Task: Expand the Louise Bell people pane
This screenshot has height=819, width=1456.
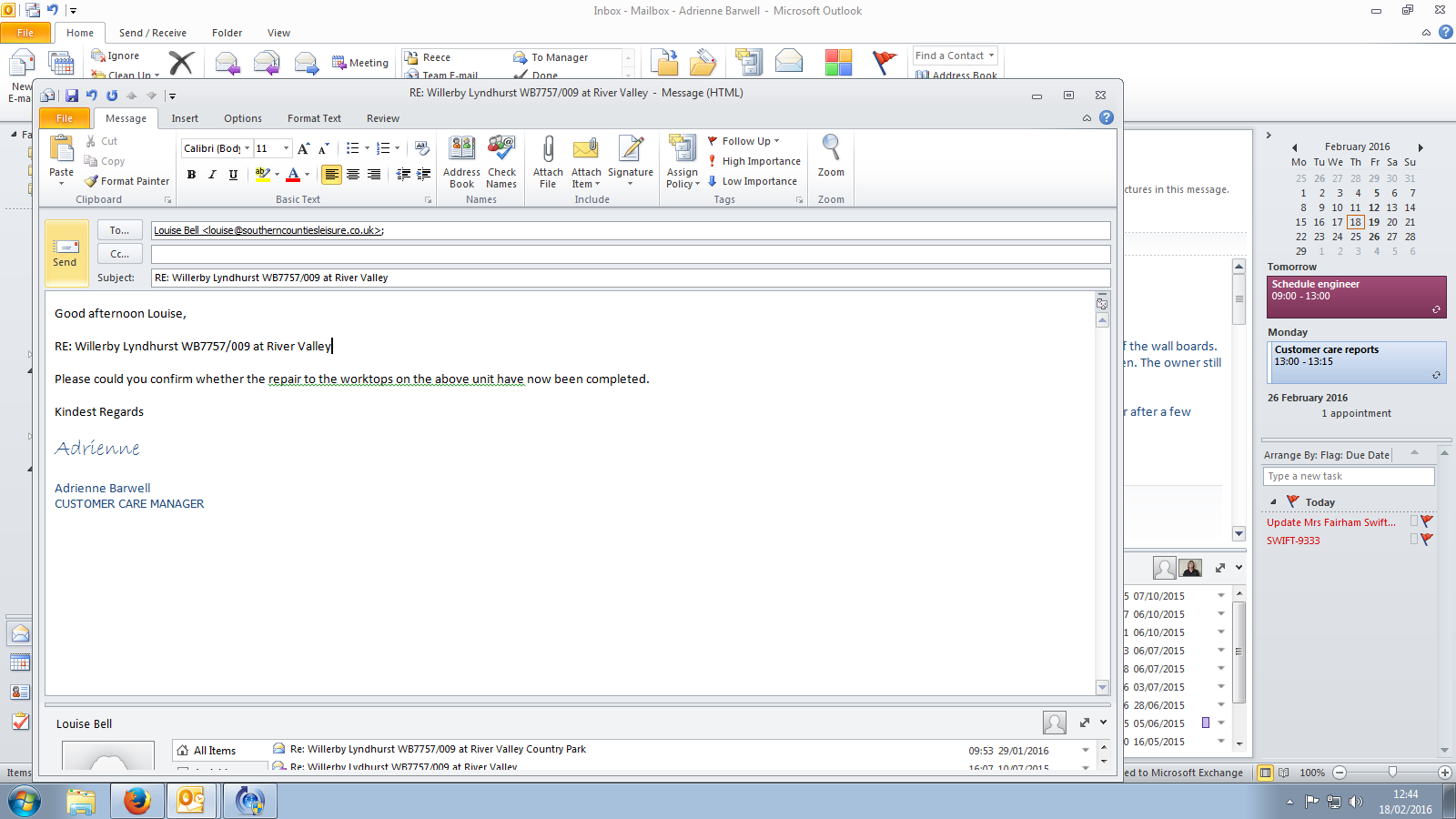Action: 1085,723
